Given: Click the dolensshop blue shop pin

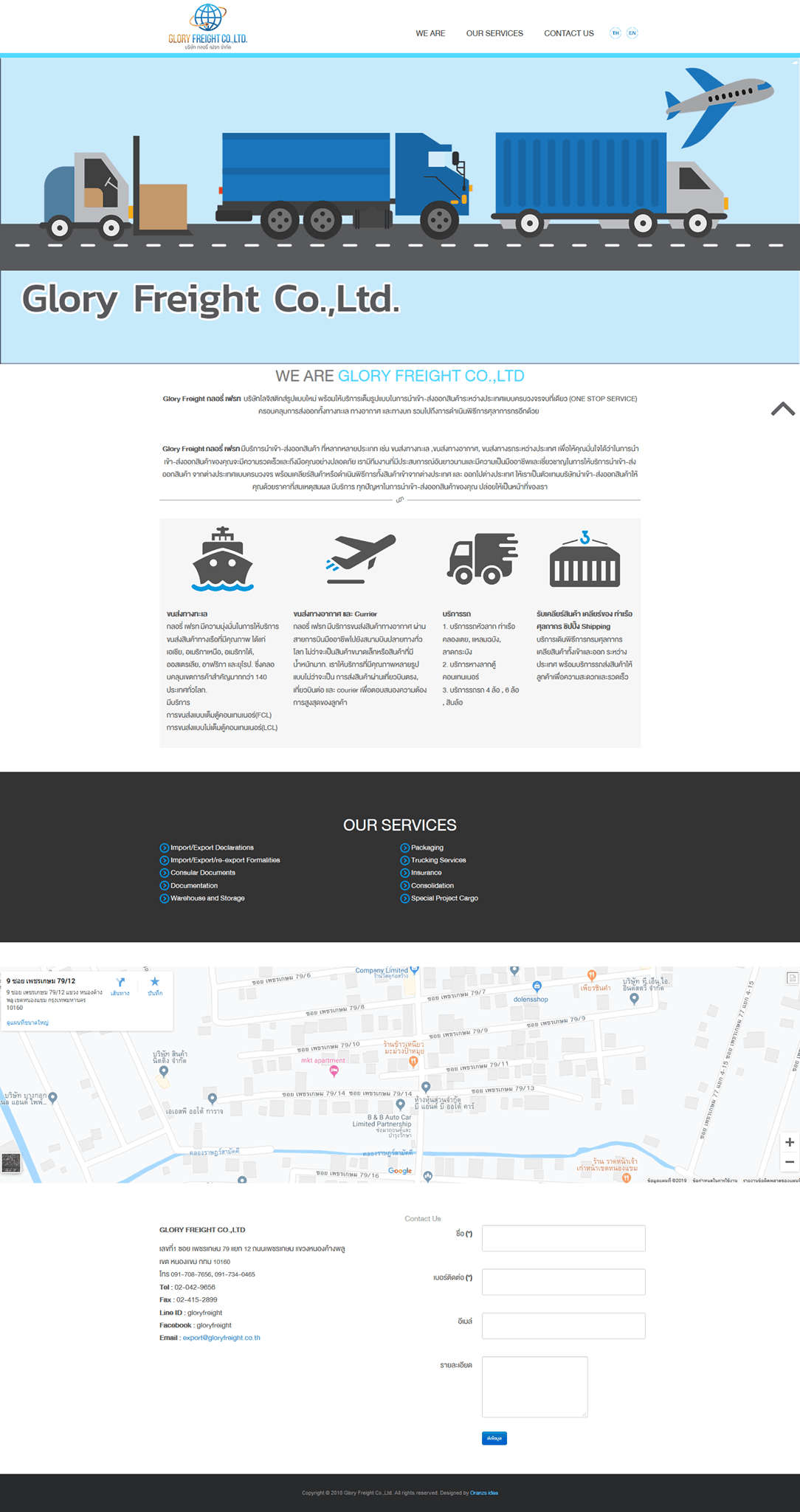Looking at the screenshot, I should (537, 986).
